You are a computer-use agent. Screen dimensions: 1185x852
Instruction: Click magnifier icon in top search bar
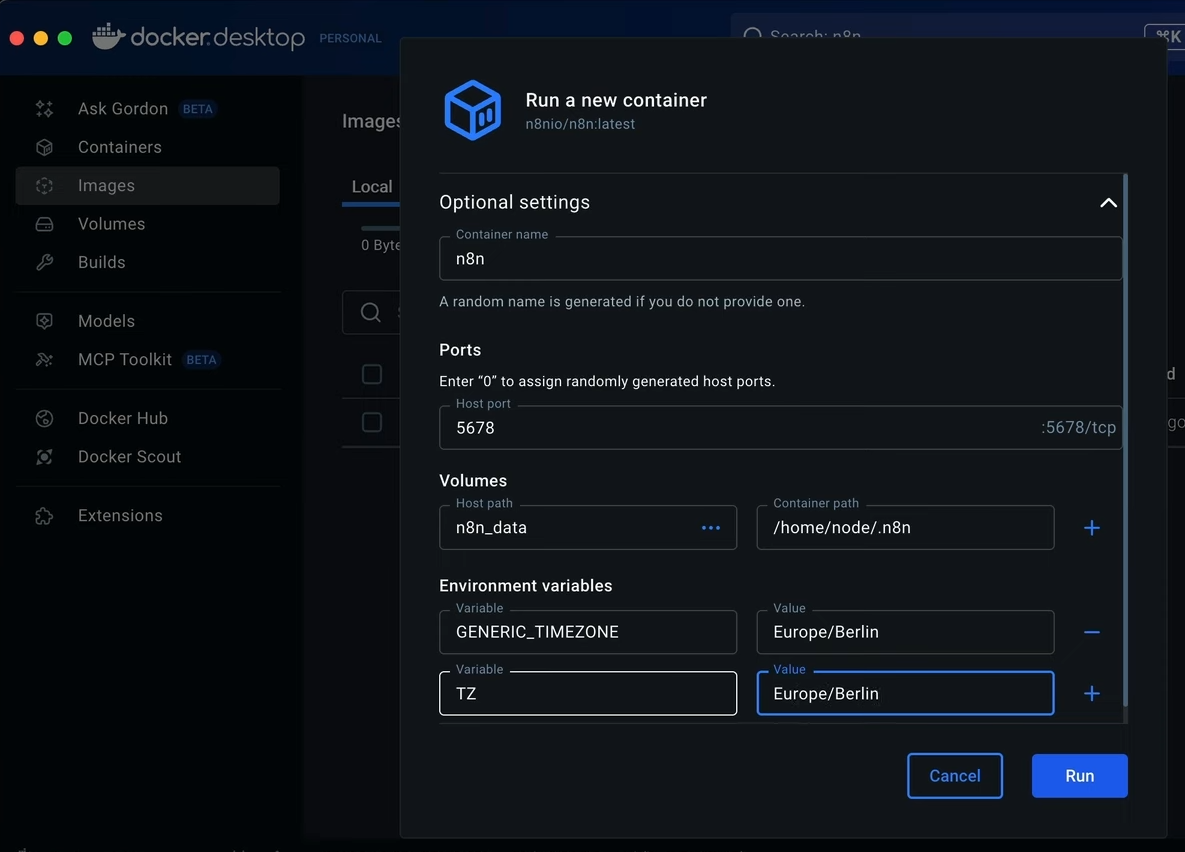752,36
